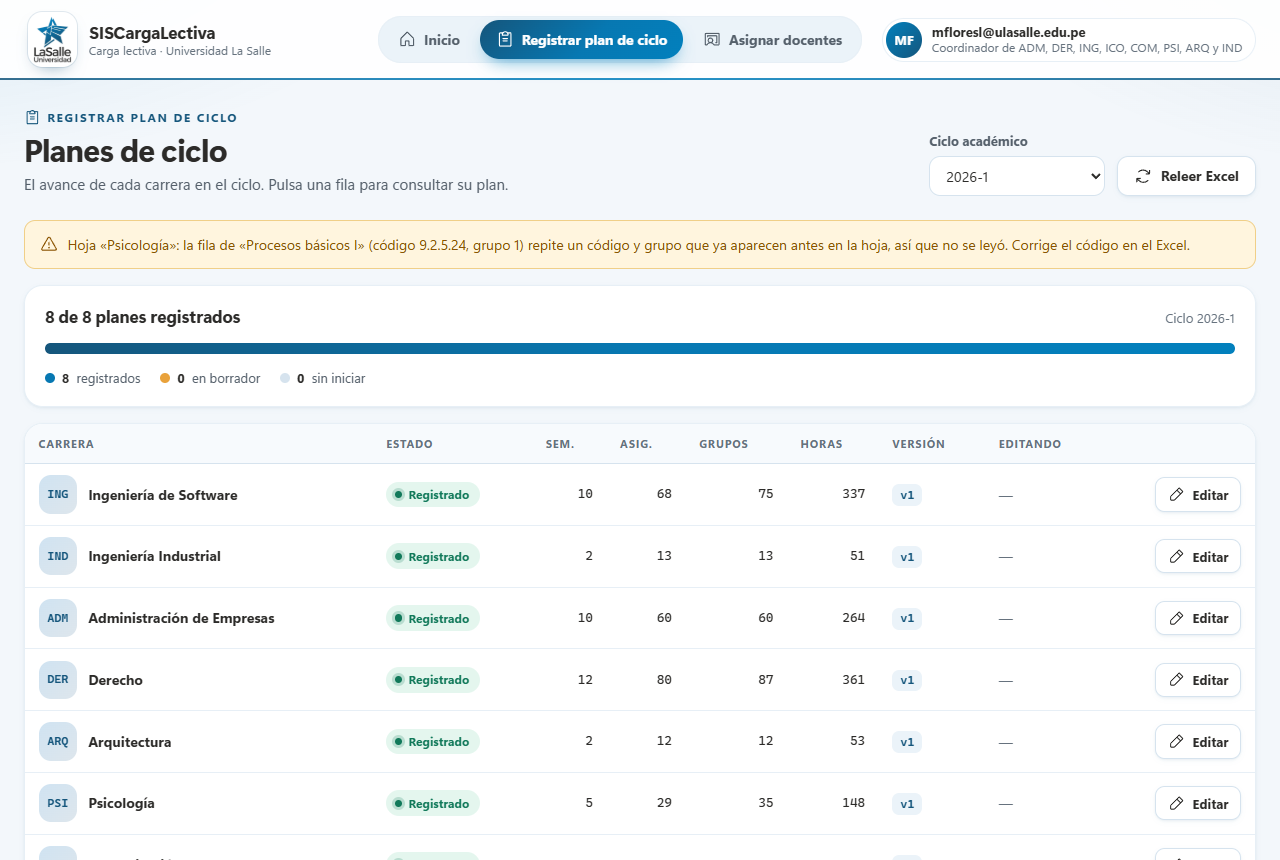This screenshot has height=860, width=1280.
Task: Click the '0 en borrador' legend entry
Action: coord(210,379)
